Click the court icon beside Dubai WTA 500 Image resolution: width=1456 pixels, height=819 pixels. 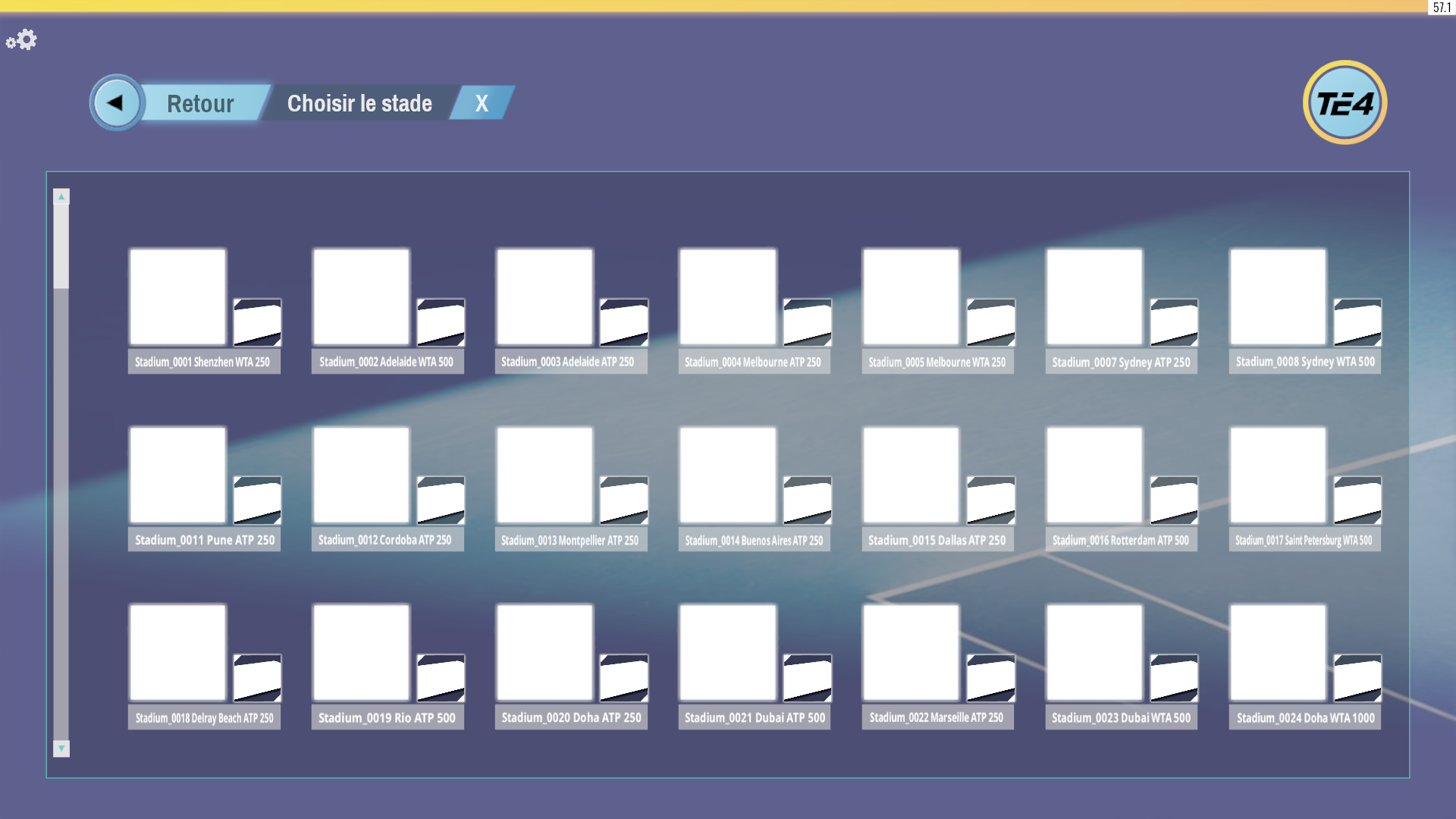tap(1175, 678)
